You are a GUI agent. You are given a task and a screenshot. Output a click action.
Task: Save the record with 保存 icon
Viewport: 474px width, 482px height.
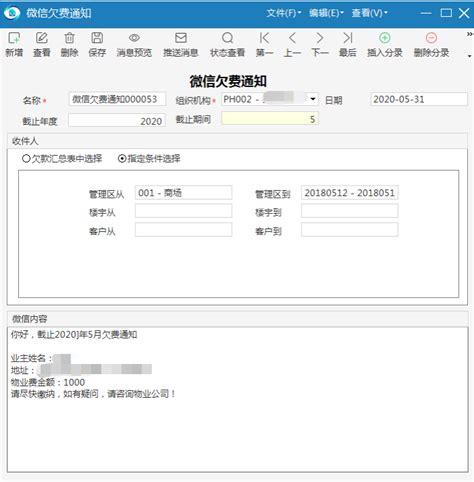pos(97,38)
